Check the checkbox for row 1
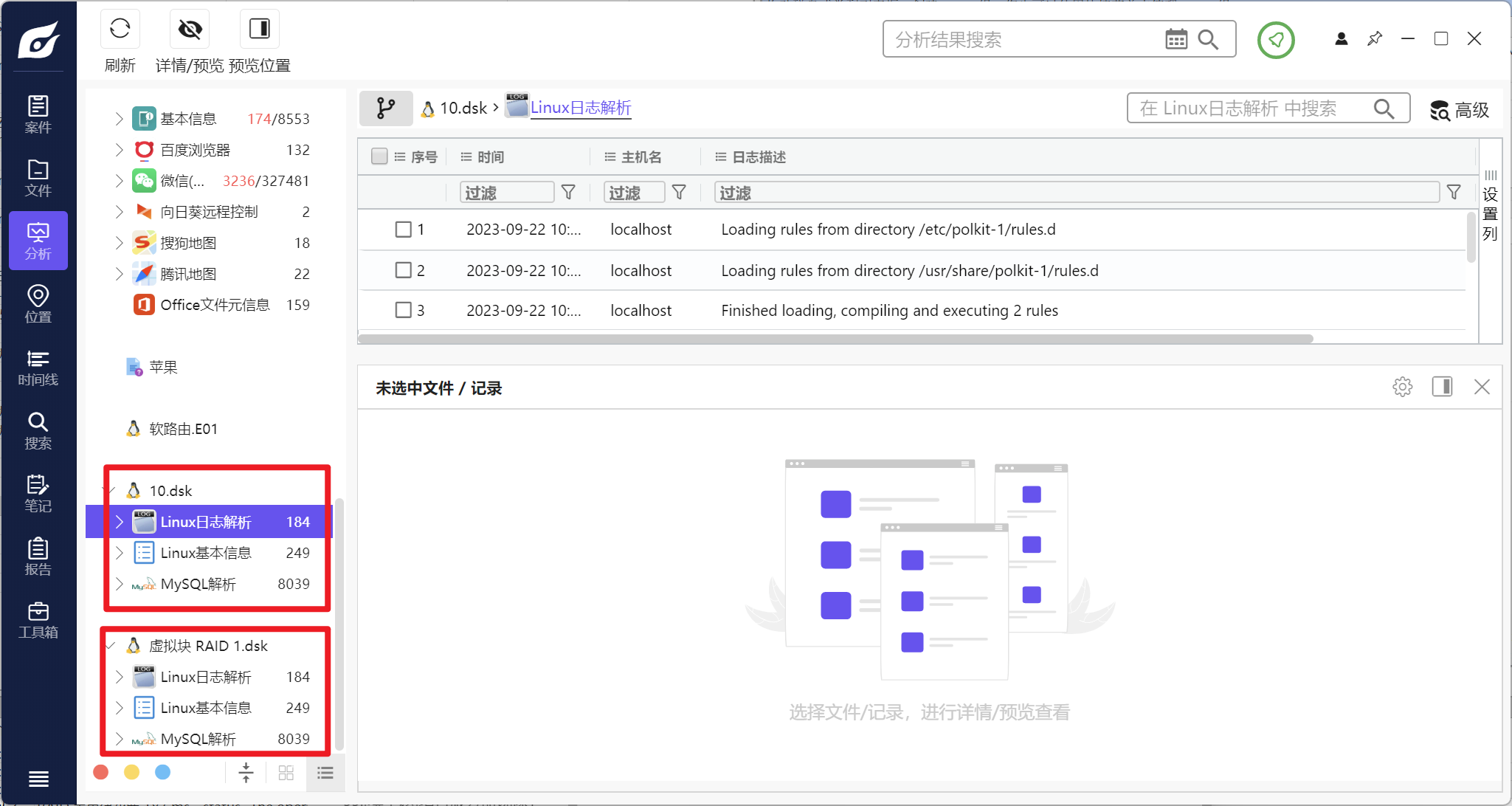This screenshot has height=806, width=1512. tap(403, 229)
